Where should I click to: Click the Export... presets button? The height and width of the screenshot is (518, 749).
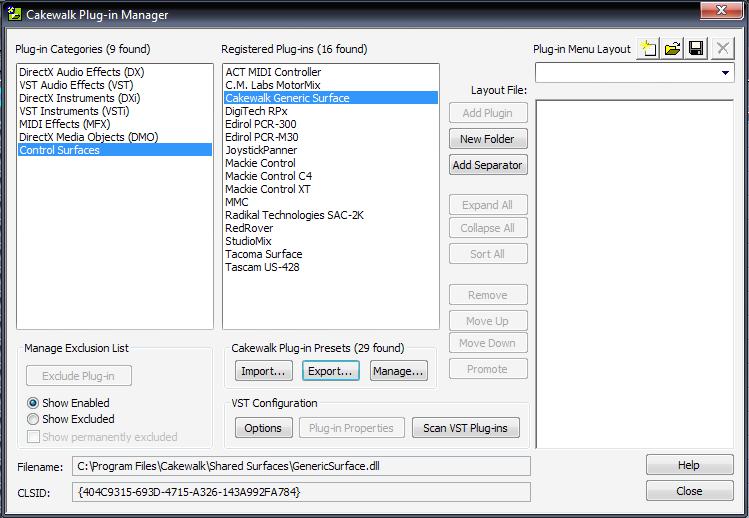(x=331, y=371)
